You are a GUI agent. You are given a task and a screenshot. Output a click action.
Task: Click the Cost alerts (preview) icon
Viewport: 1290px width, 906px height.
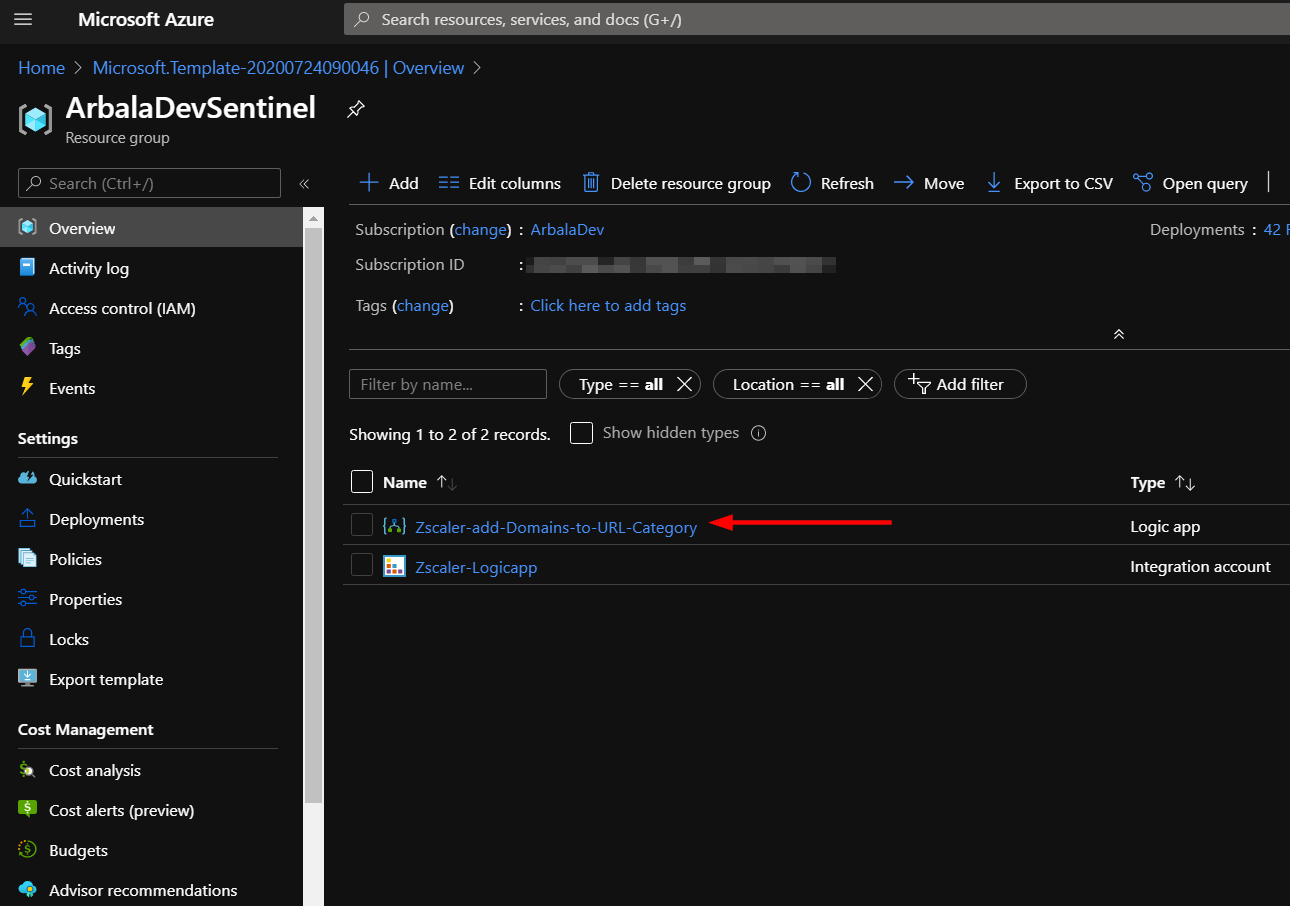point(28,810)
